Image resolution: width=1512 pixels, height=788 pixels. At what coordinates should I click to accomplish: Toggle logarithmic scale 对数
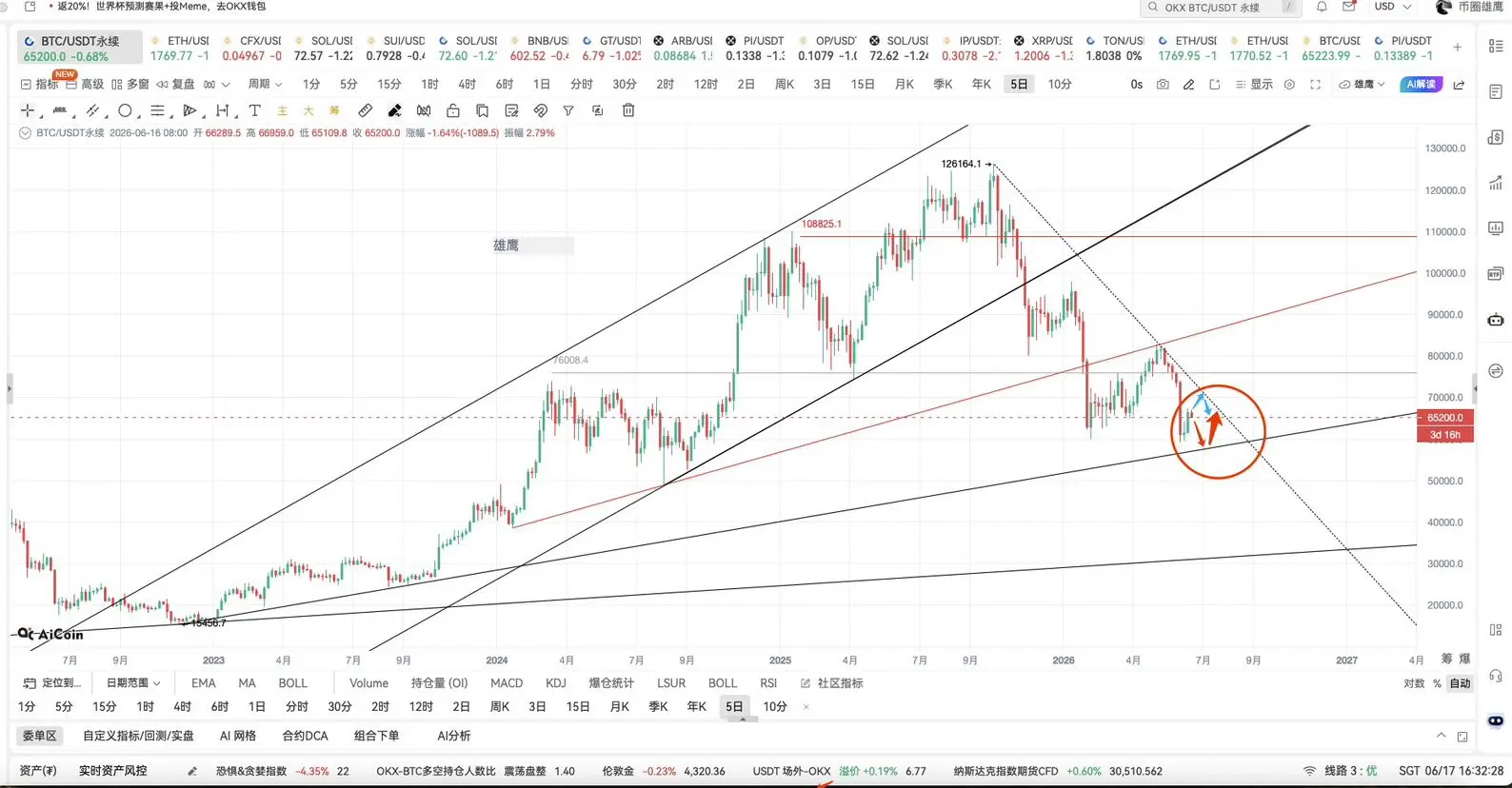[1414, 683]
